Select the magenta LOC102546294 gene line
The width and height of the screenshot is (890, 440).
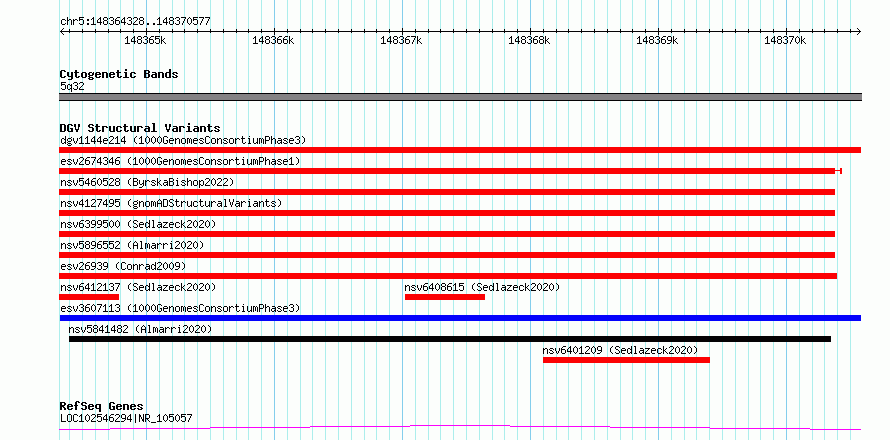tap(460, 427)
